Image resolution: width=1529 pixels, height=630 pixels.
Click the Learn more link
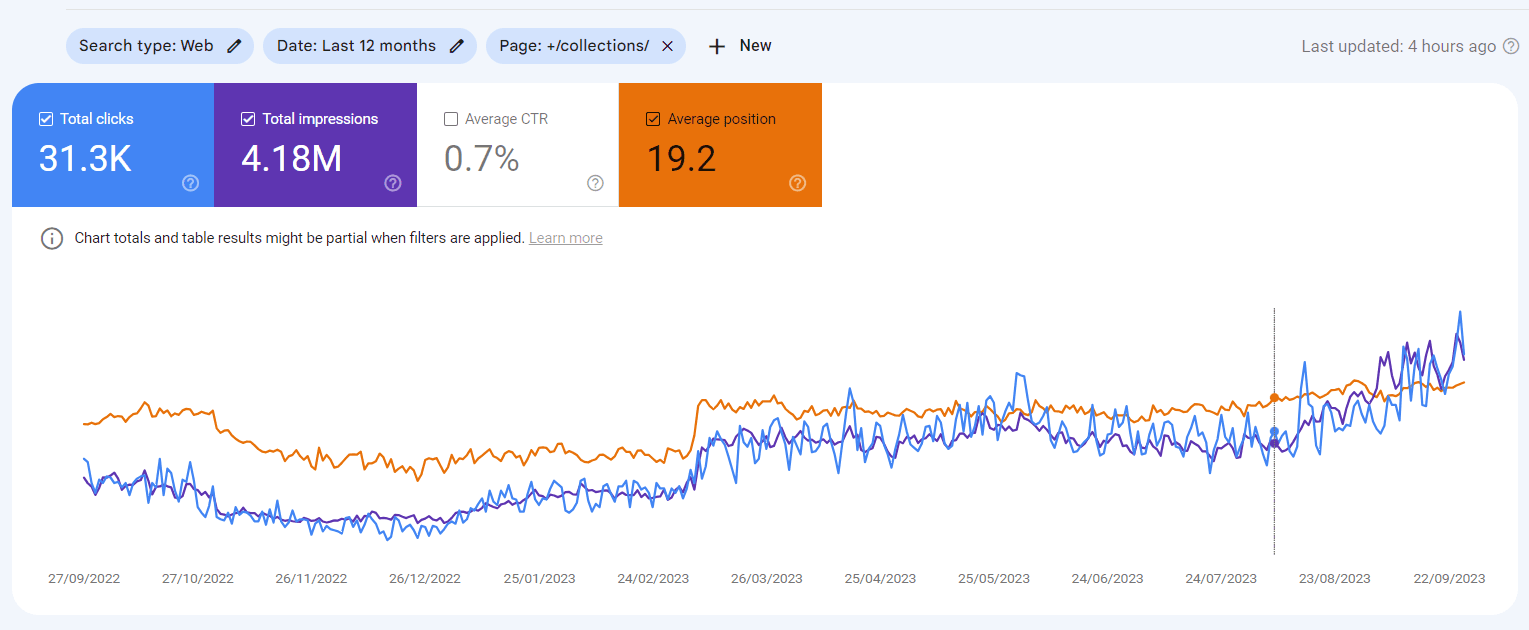click(x=565, y=238)
